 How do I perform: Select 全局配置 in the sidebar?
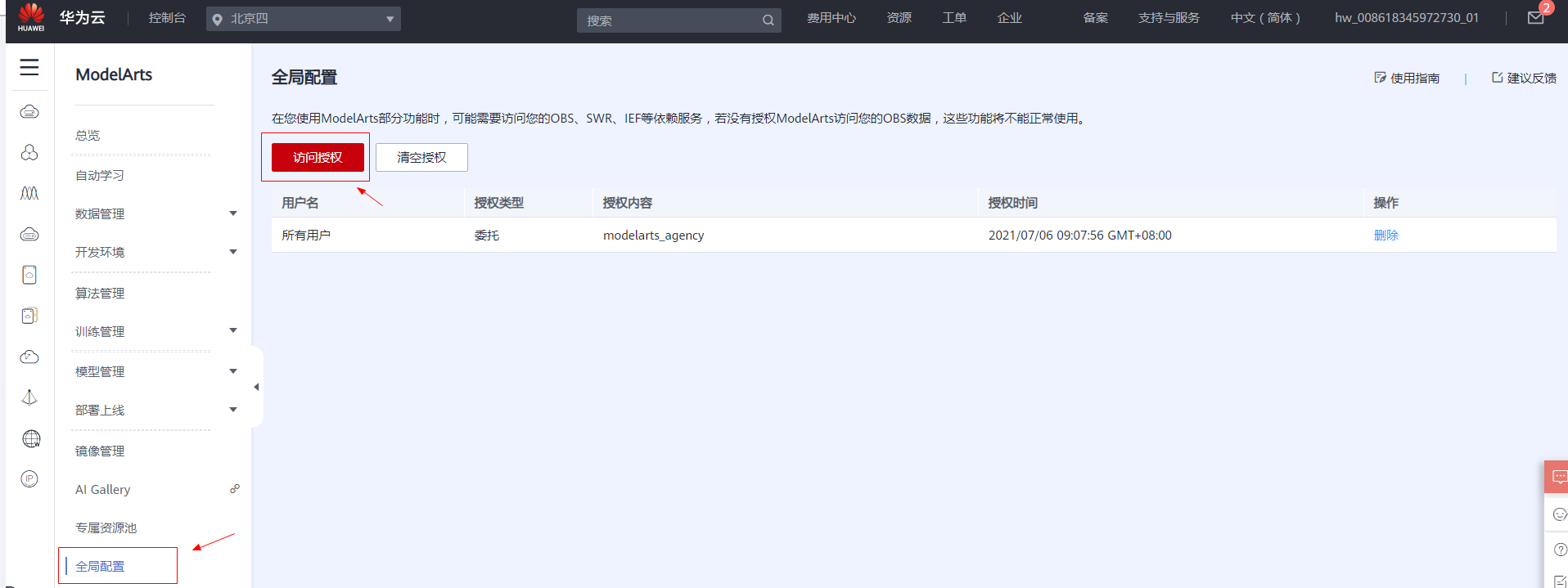(x=100, y=566)
